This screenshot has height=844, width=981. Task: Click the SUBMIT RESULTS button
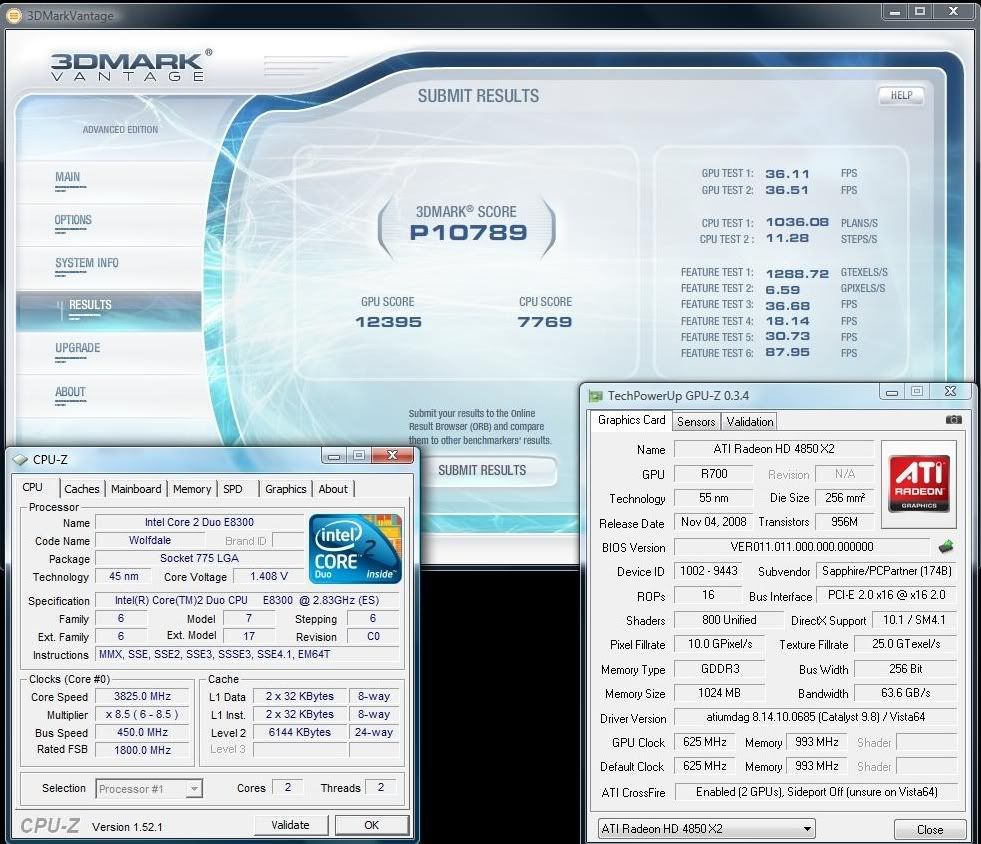coord(482,470)
